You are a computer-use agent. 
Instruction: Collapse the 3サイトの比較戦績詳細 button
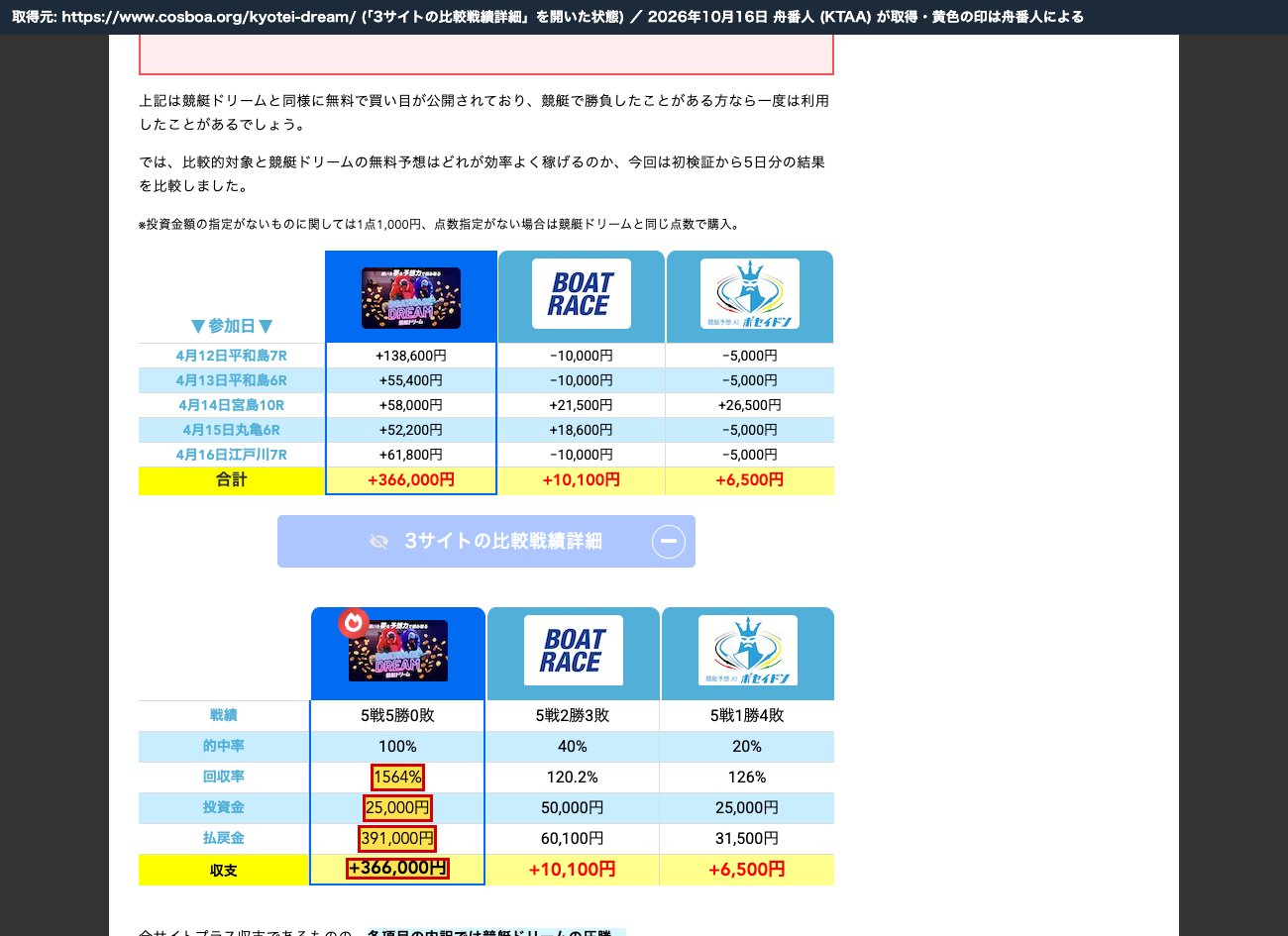coord(486,541)
